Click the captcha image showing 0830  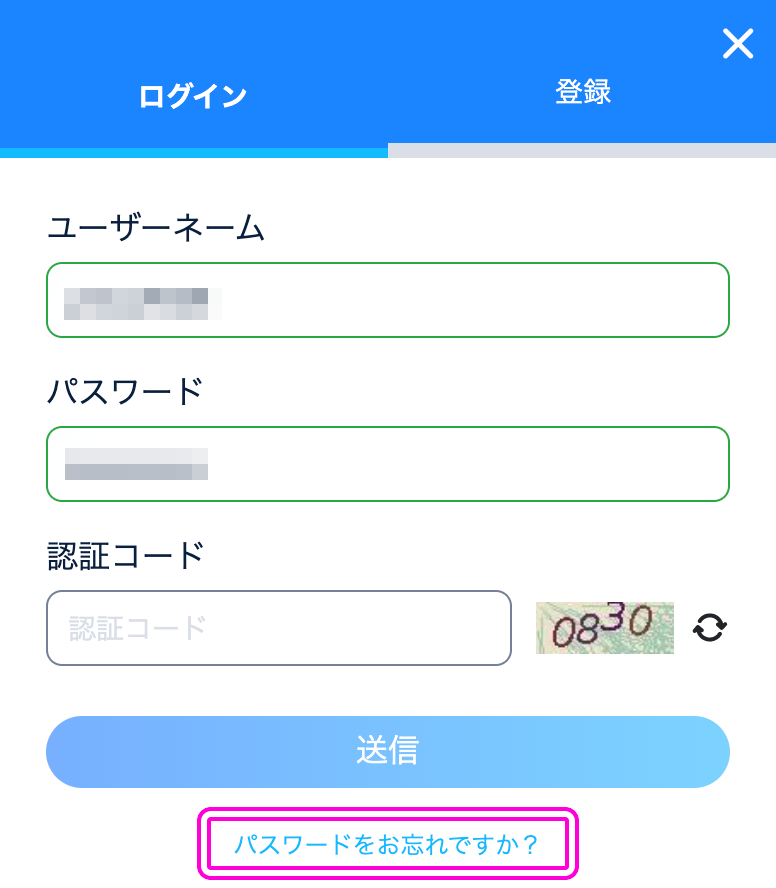[x=605, y=627]
